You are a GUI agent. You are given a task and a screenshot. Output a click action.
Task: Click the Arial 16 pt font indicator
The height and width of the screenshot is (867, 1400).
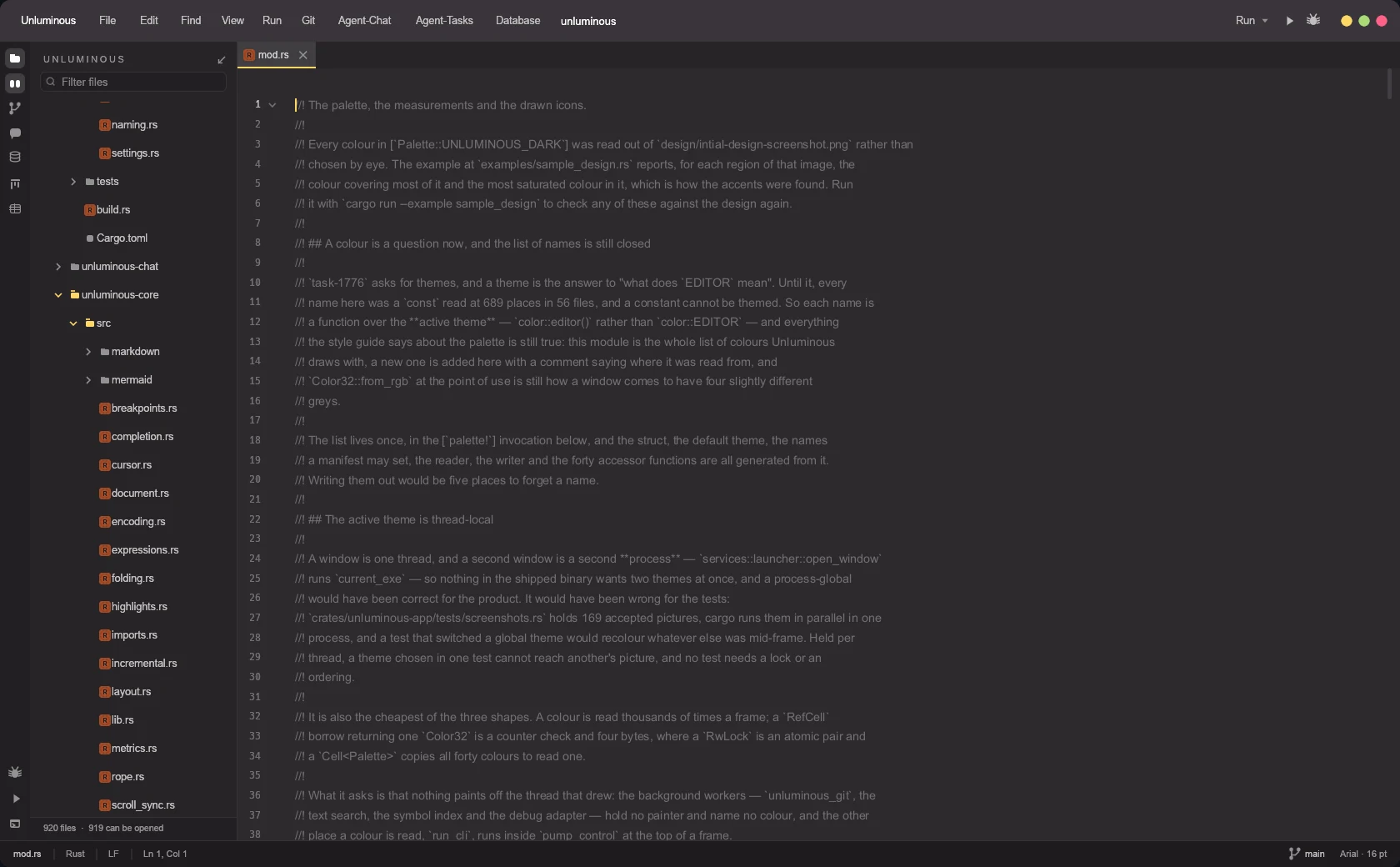tap(1363, 854)
